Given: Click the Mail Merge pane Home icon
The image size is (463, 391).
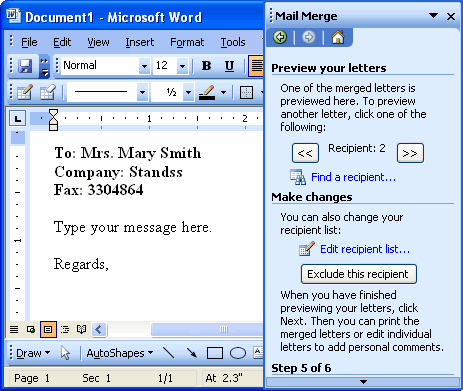Looking at the screenshot, I should point(338,37).
